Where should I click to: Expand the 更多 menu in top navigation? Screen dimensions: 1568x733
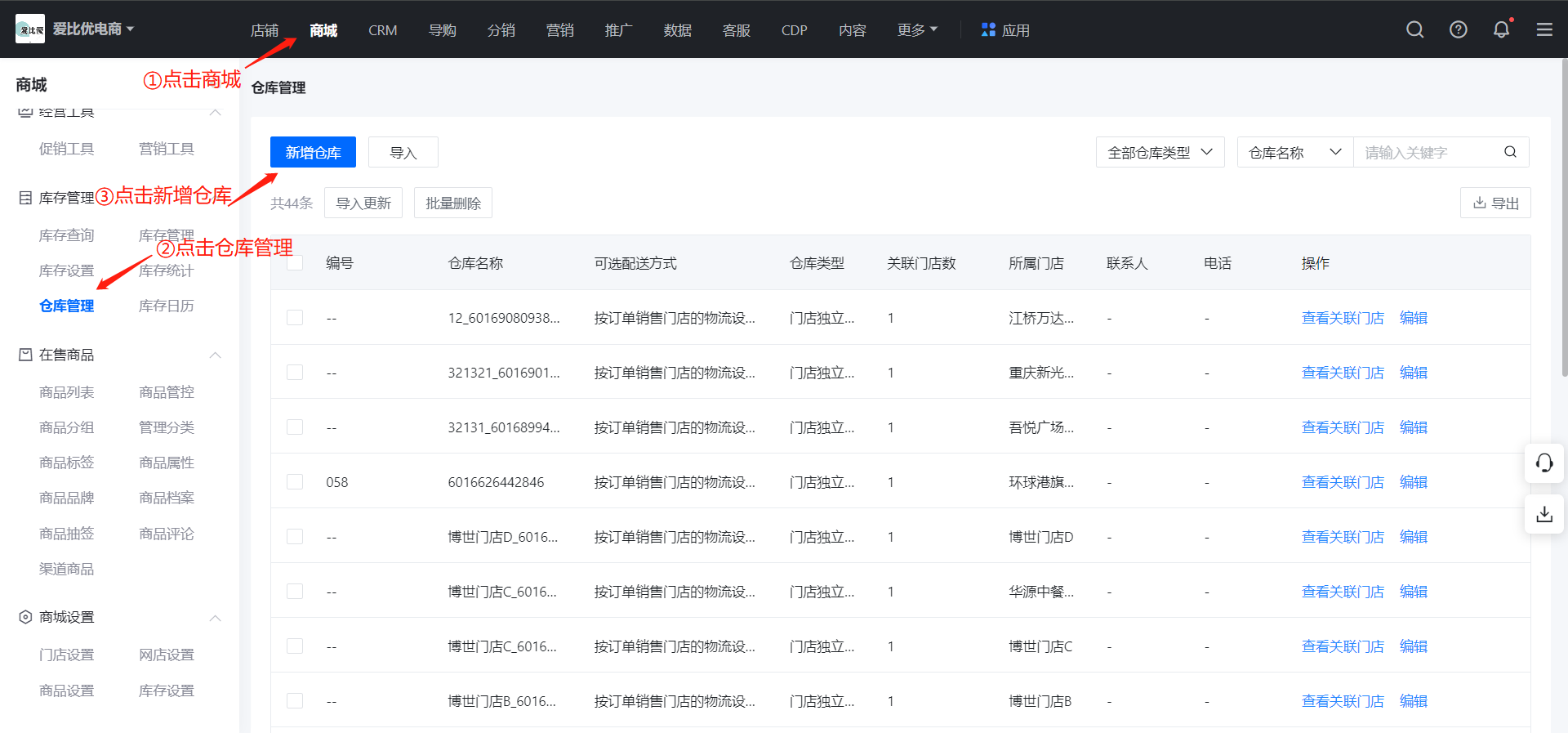[x=917, y=30]
